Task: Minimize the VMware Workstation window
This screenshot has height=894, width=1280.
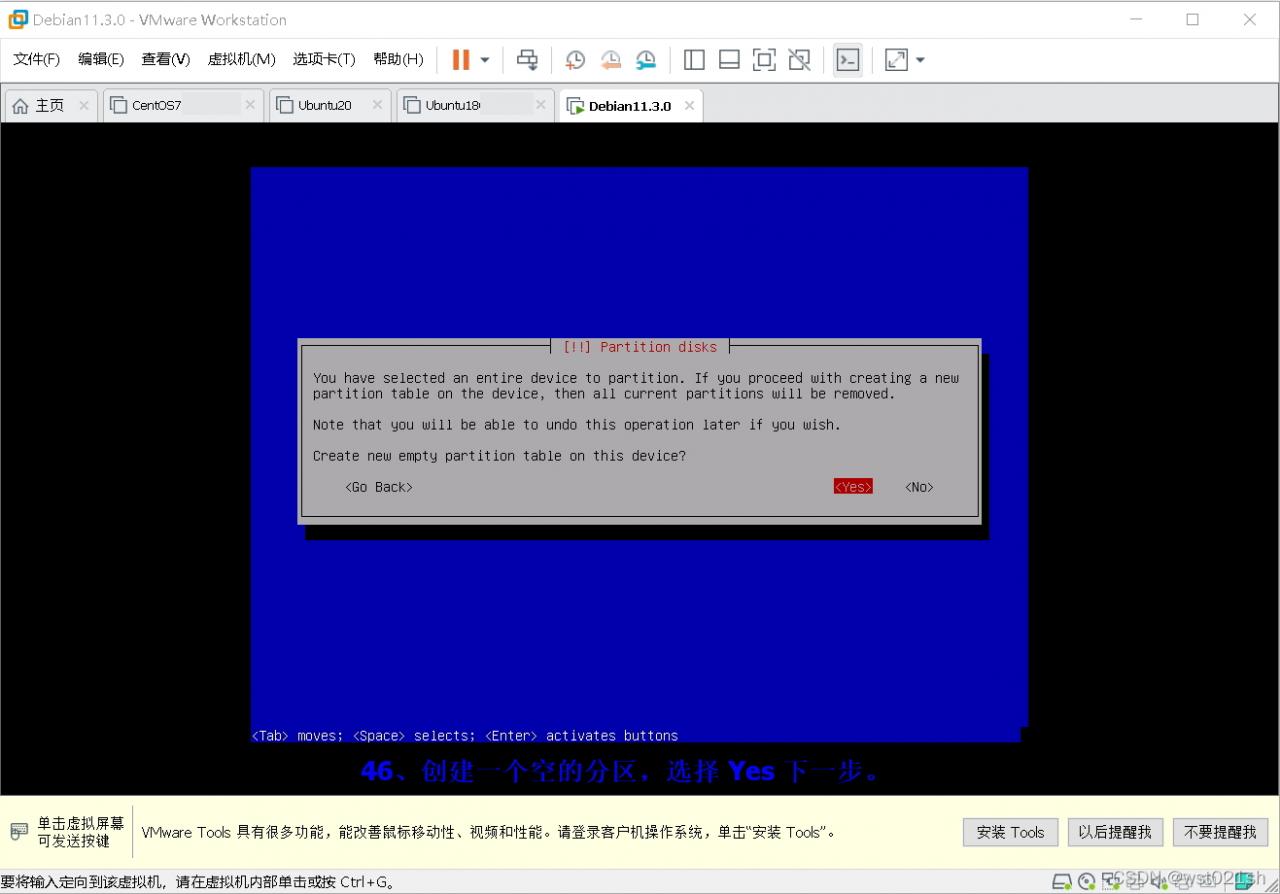Action: coord(1136,19)
